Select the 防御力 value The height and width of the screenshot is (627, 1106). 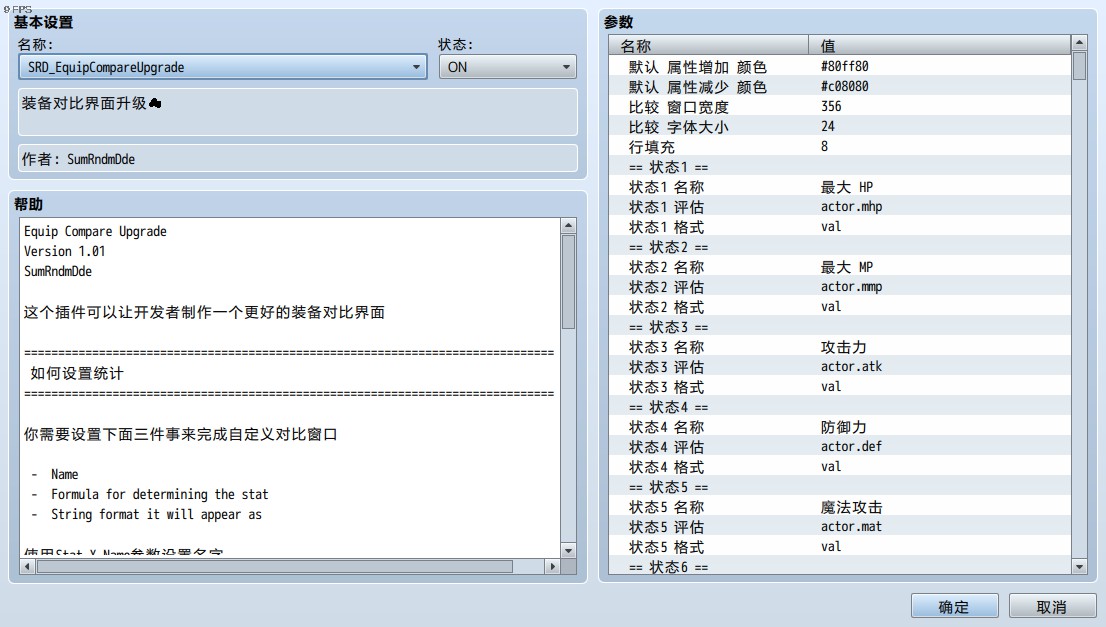pos(843,427)
